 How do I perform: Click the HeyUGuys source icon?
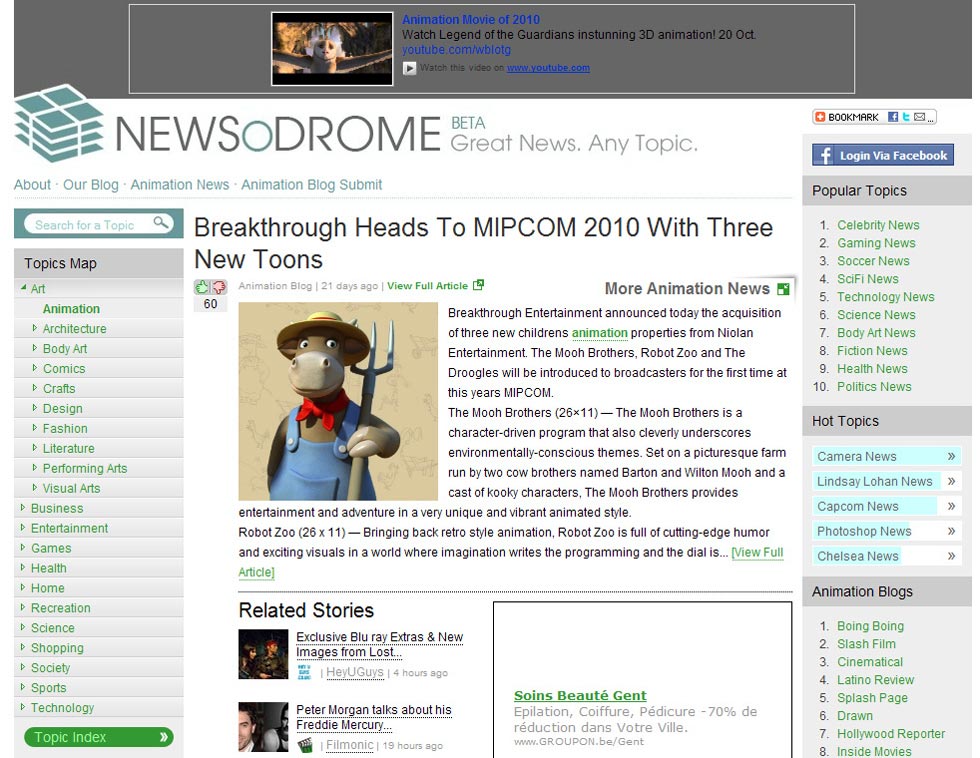coord(304,672)
